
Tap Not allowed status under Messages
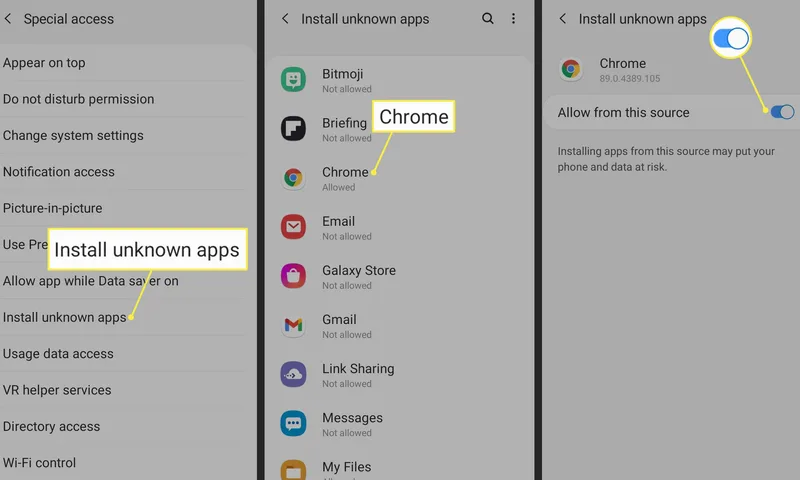pos(346,433)
